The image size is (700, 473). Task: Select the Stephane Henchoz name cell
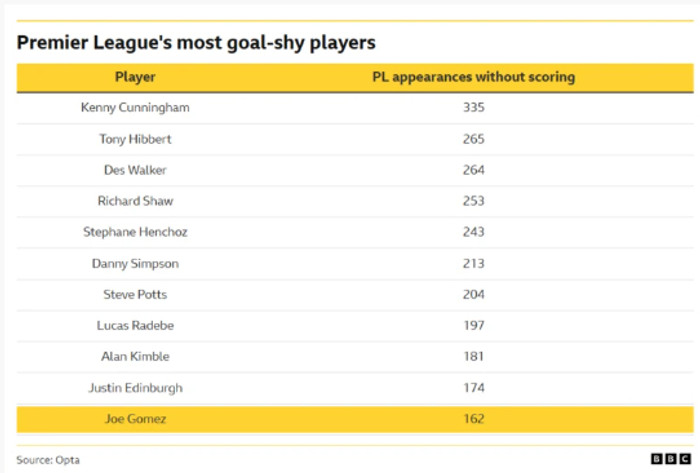(135, 232)
